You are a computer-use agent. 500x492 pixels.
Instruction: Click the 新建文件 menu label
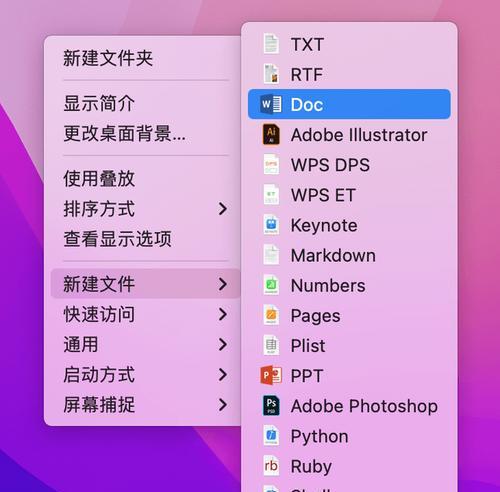coord(99,284)
